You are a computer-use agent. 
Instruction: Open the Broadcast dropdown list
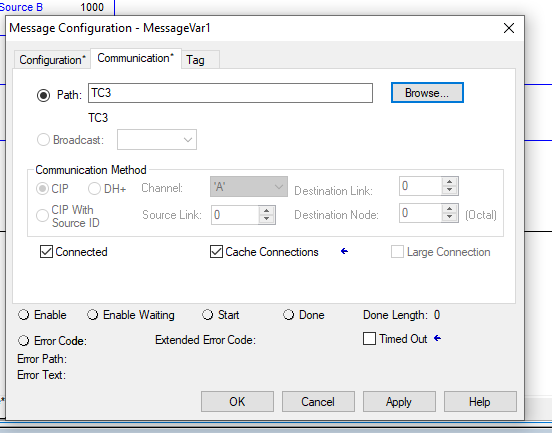[157, 140]
